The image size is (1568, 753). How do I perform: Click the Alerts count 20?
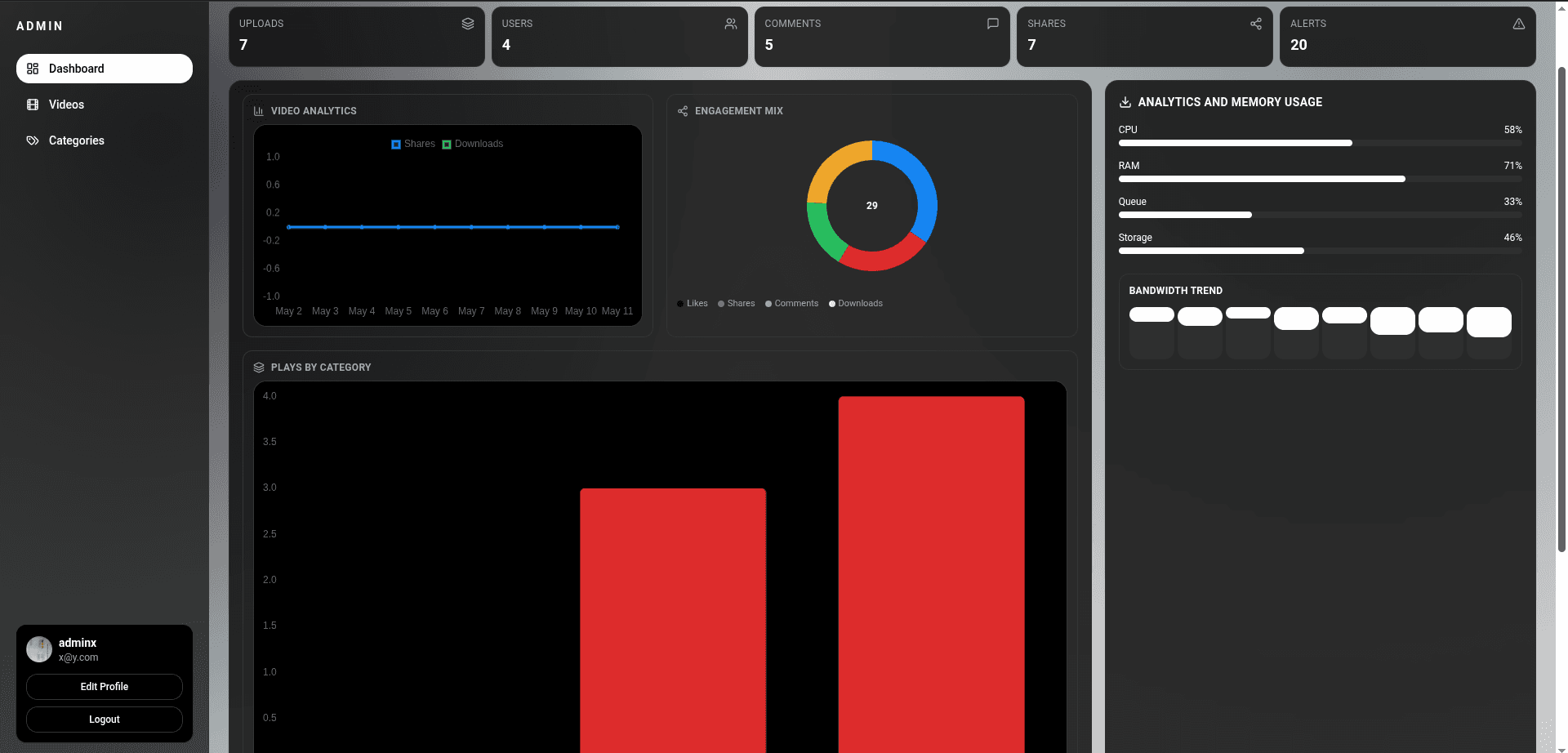point(1298,45)
